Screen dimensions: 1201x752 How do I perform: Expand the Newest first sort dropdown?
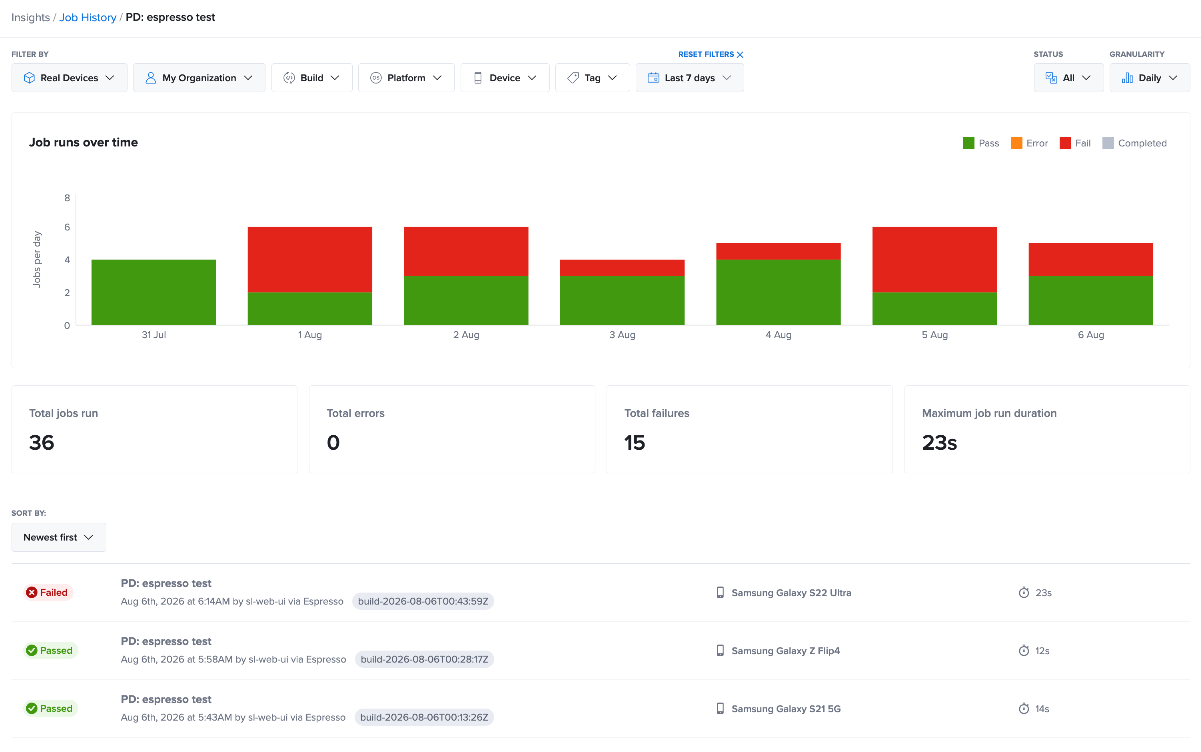coord(58,538)
